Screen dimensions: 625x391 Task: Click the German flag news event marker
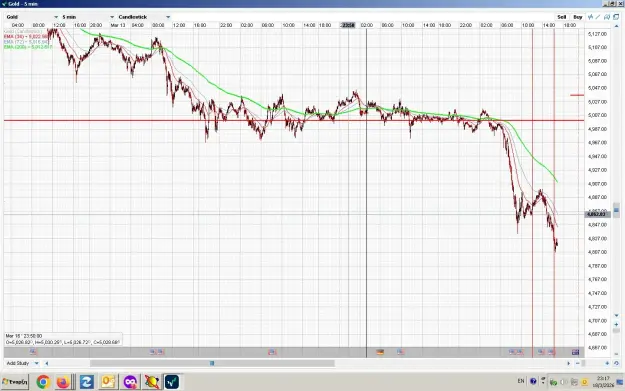380,352
